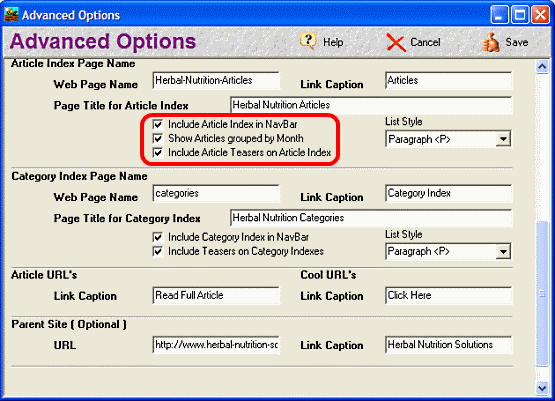
Task: Toggle Include Category Index in NavBar
Action: pos(158,237)
